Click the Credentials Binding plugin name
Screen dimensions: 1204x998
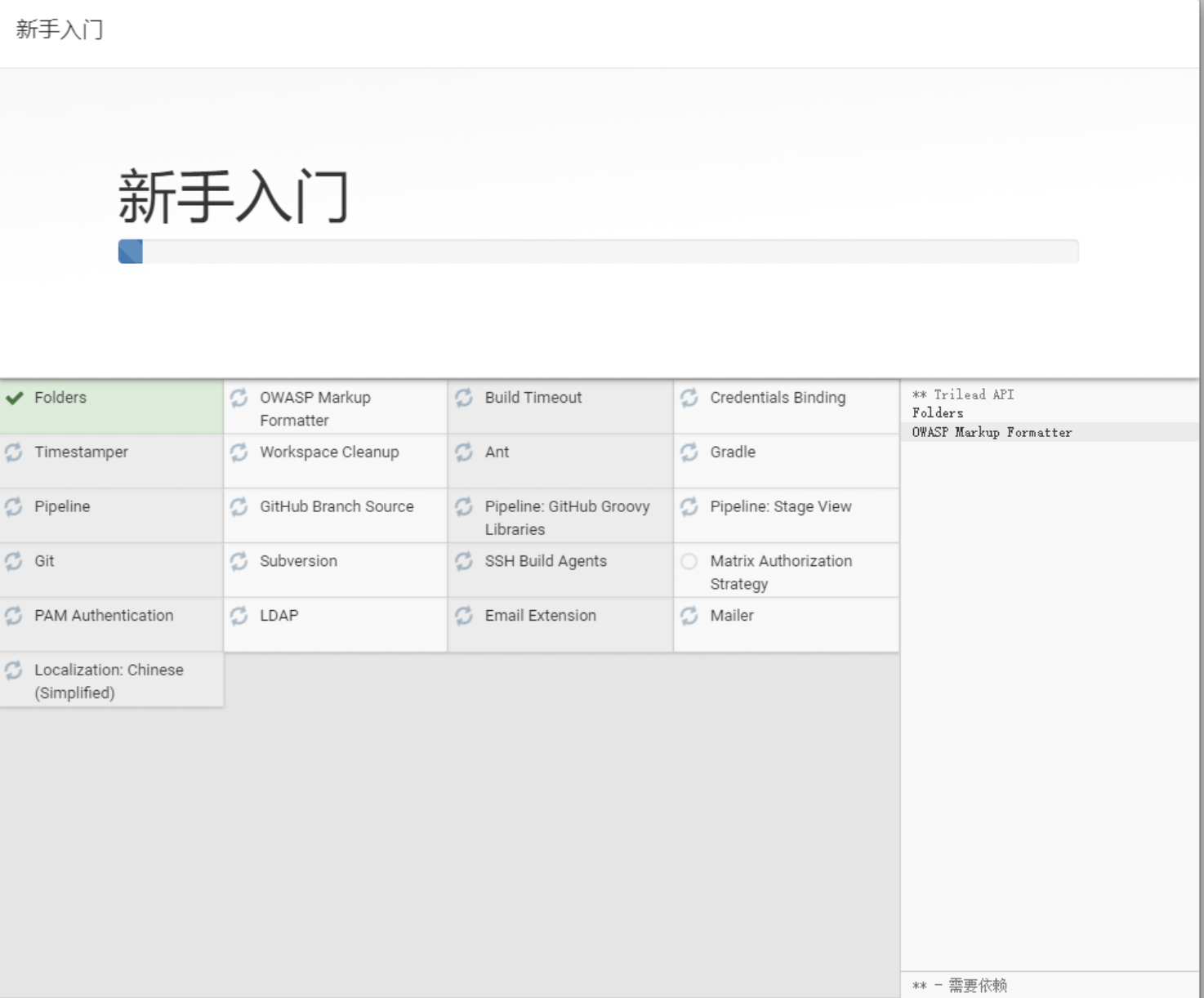click(778, 398)
